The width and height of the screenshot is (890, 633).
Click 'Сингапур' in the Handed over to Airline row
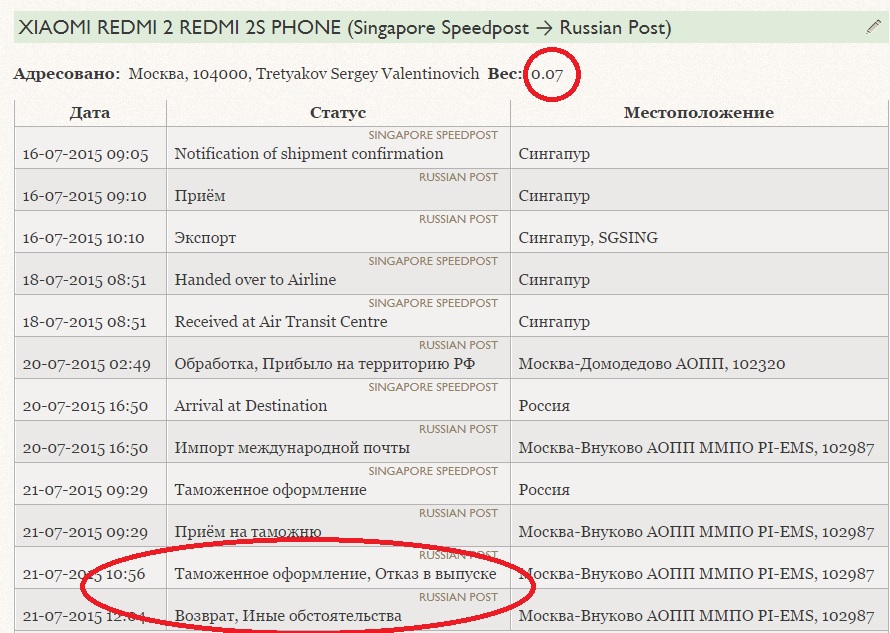(x=554, y=280)
